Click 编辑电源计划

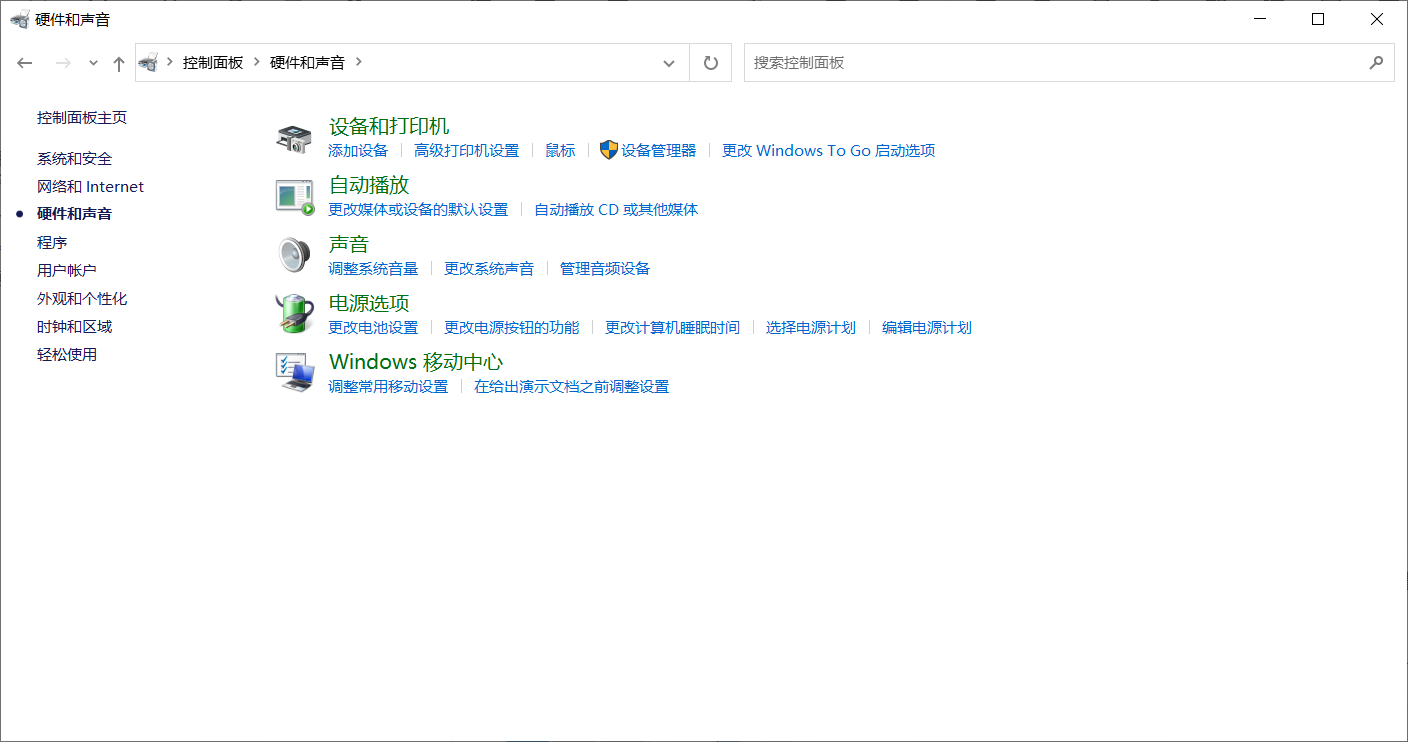click(927, 328)
